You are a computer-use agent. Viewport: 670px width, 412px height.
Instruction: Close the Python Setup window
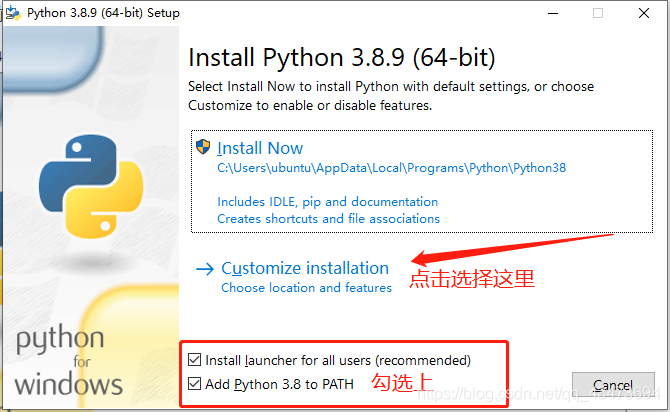click(644, 13)
